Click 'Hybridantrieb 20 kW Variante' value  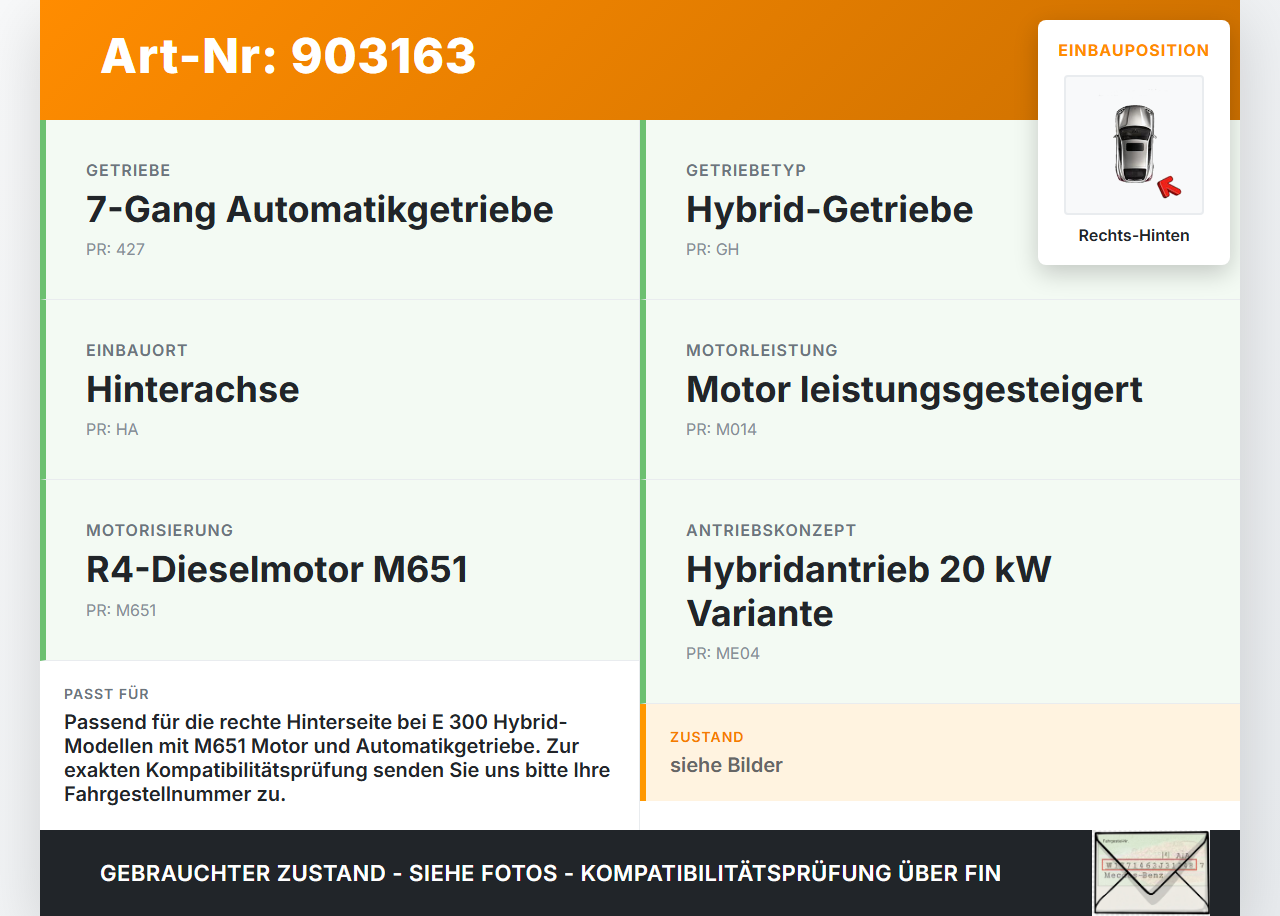[869, 591]
